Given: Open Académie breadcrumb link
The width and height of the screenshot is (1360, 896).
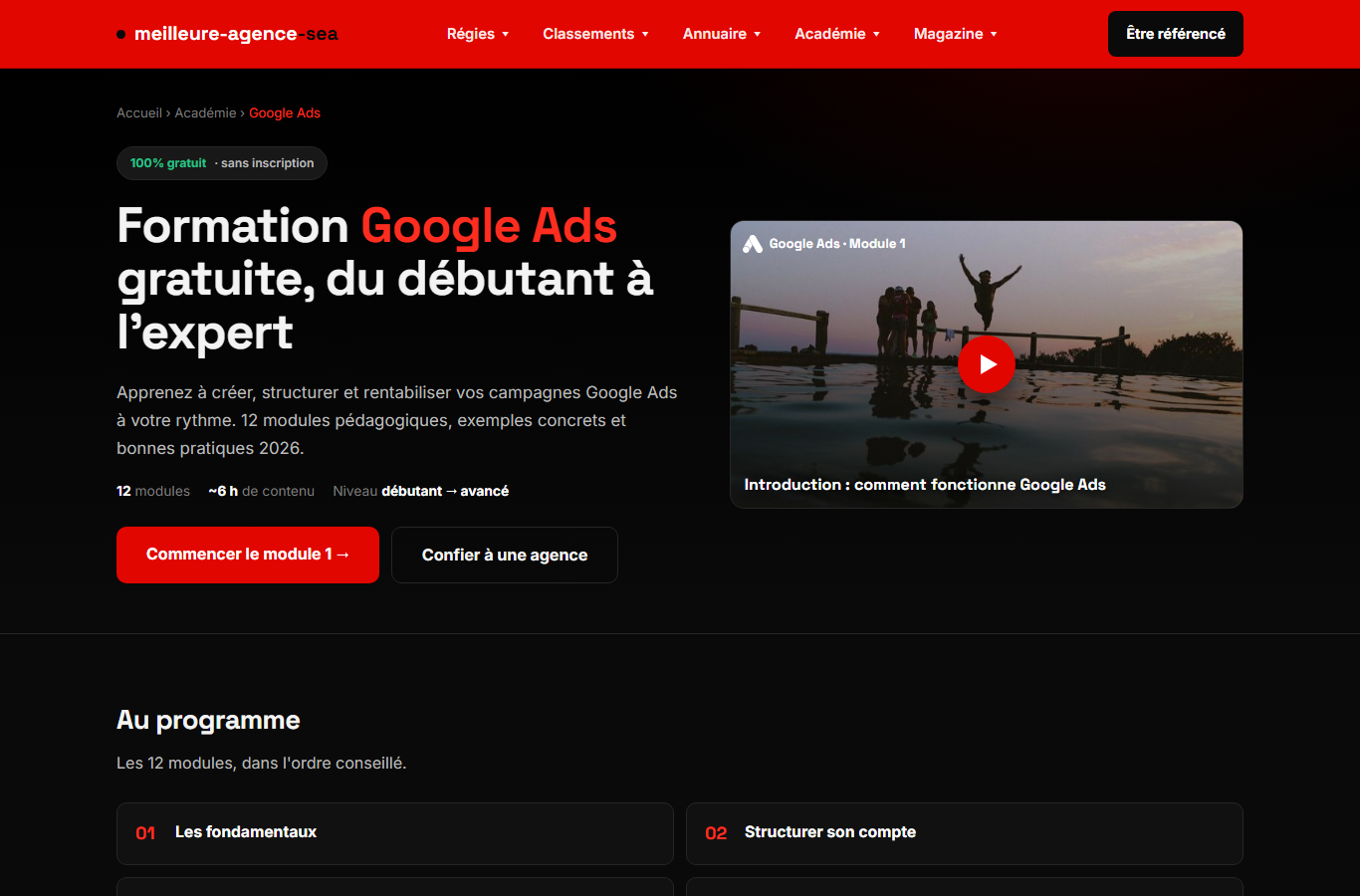Looking at the screenshot, I should 206,112.
